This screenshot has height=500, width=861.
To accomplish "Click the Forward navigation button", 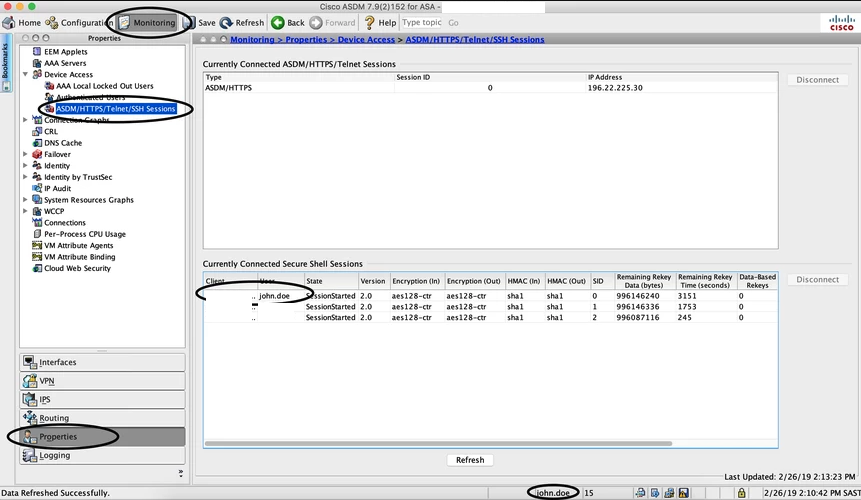I will (332, 23).
